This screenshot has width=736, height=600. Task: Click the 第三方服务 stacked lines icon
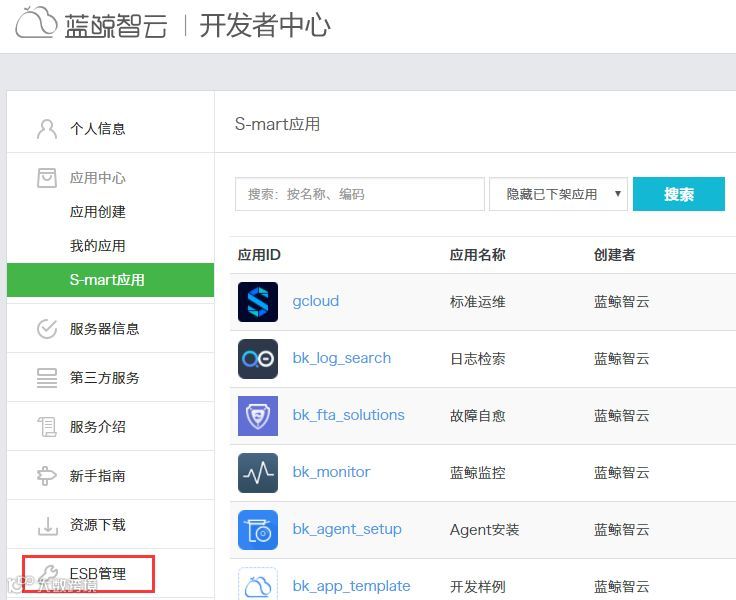pos(46,378)
